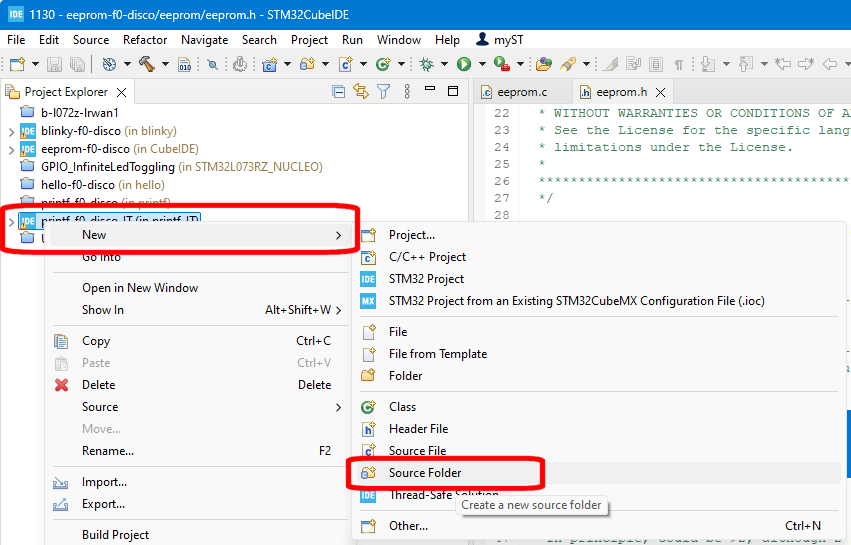Open dropdown next to green Run icon
851x545 pixels.
pos(482,64)
